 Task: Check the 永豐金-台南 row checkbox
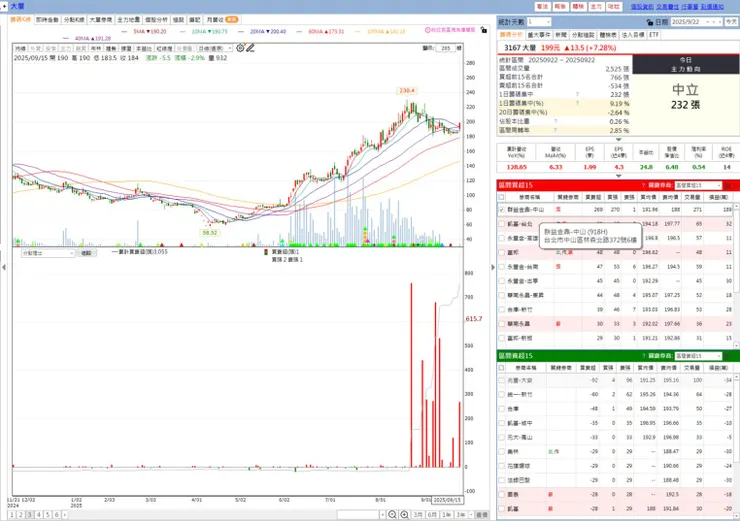click(501, 267)
